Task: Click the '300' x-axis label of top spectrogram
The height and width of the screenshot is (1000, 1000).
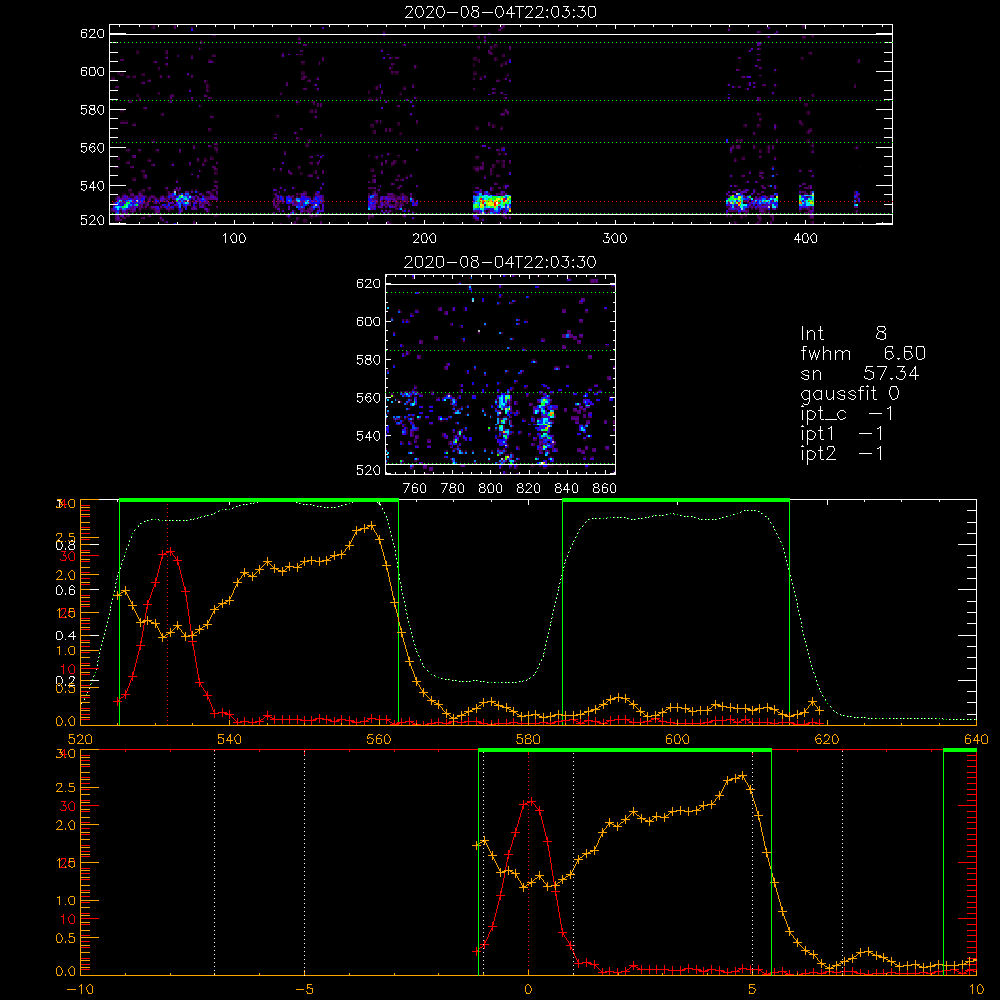Action: point(615,239)
